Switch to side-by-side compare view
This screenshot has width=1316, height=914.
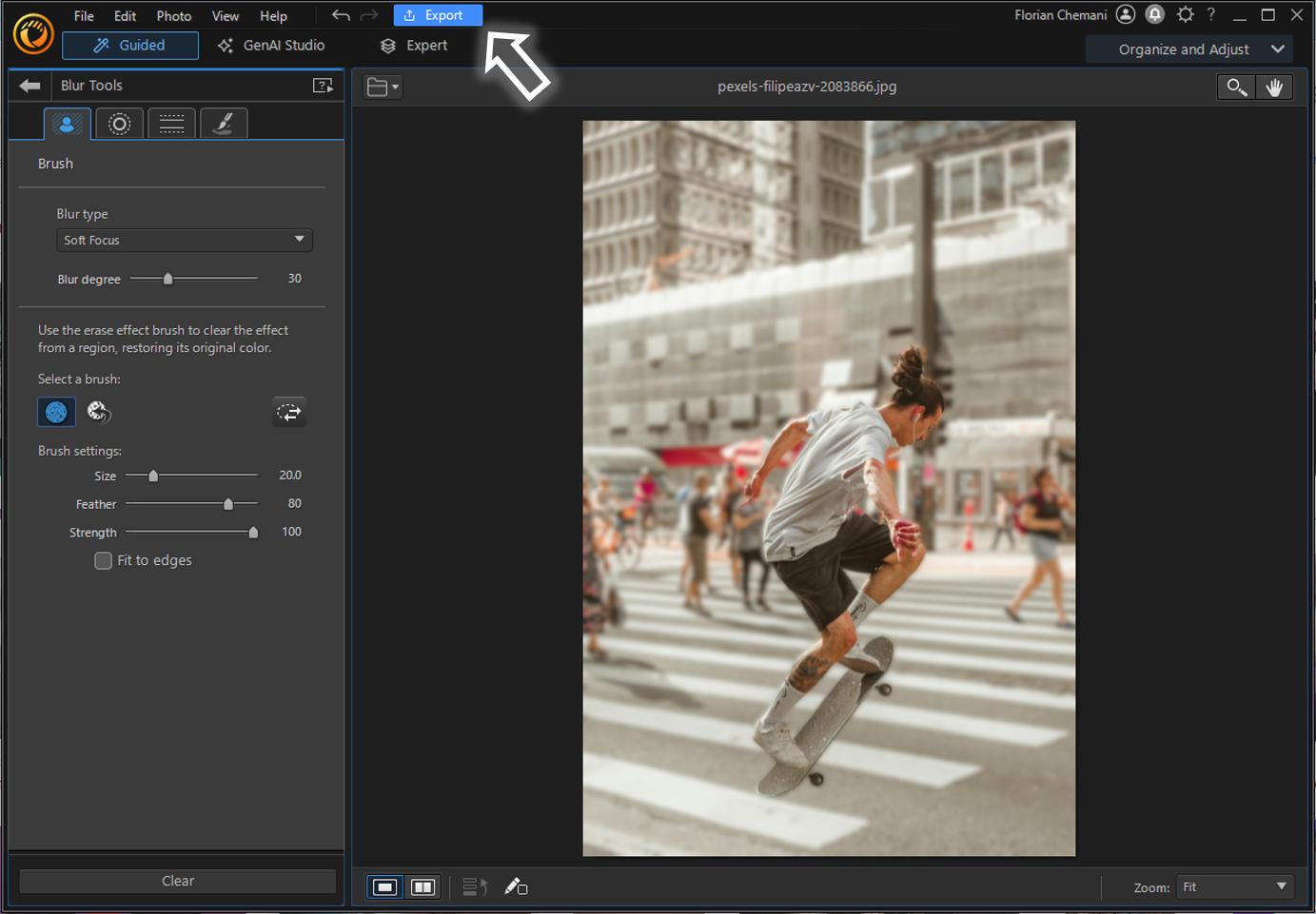click(x=422, y=886)
